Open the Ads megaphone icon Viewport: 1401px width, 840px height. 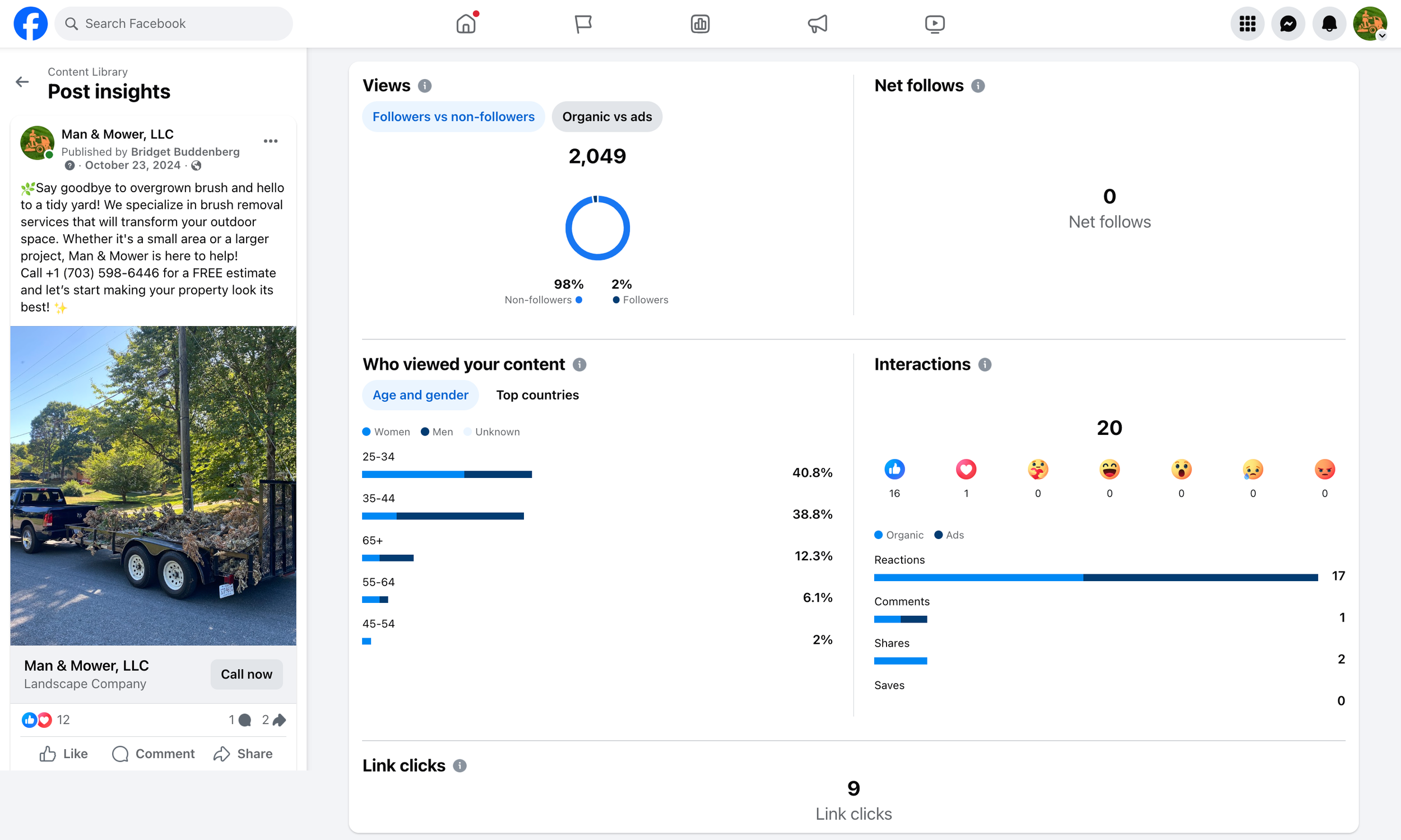pos(818,24)
